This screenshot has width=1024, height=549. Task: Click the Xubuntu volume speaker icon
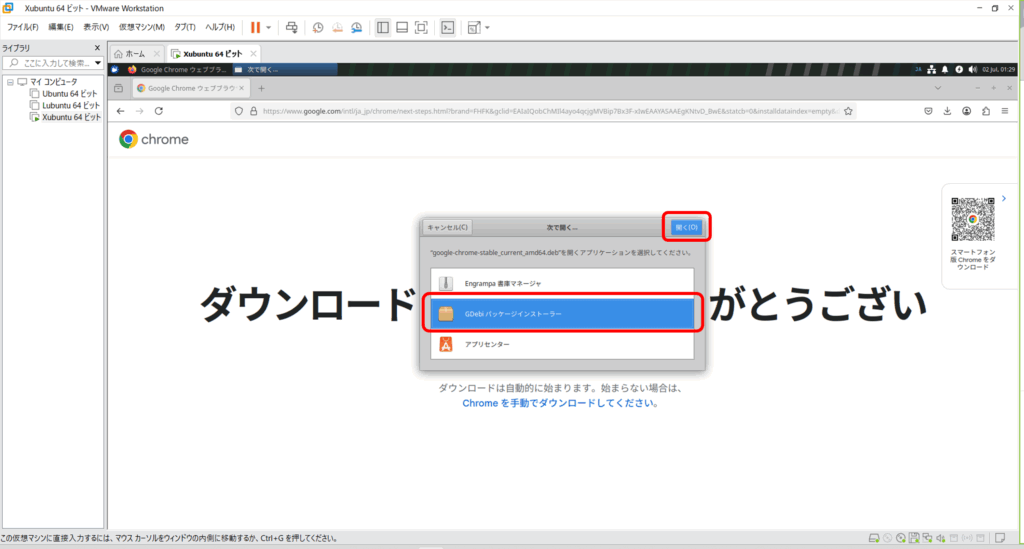tap(973, 70)
